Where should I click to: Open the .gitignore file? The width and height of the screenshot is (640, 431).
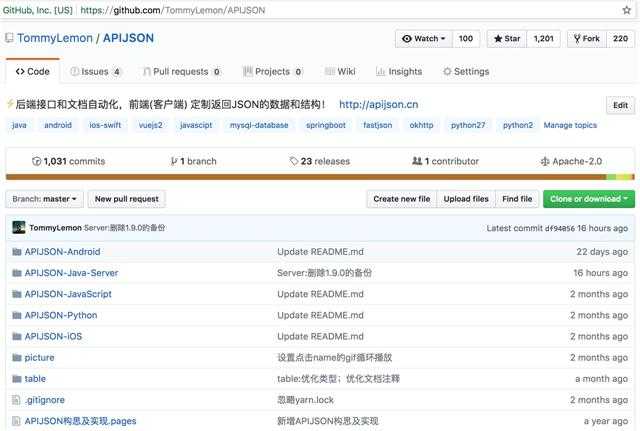pos(44,400)
